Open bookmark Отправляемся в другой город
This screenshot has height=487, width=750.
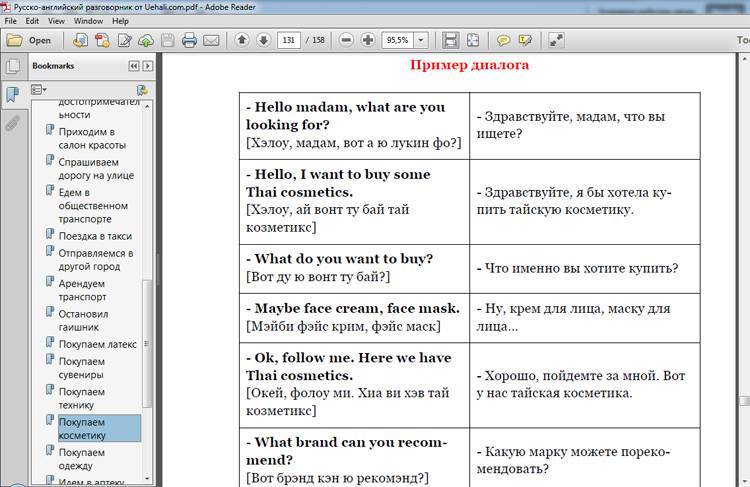coord(96,260)
